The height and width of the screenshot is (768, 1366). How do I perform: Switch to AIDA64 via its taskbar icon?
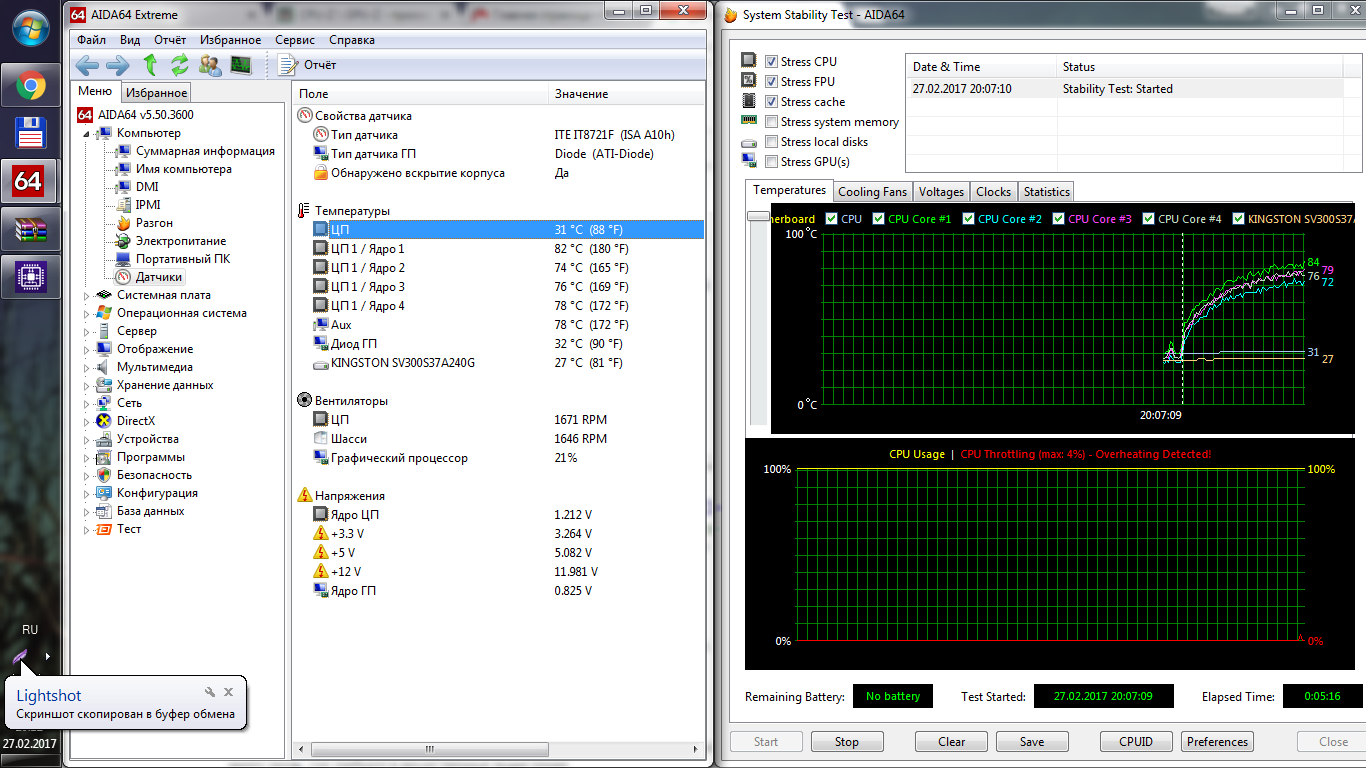click(31, 182)
